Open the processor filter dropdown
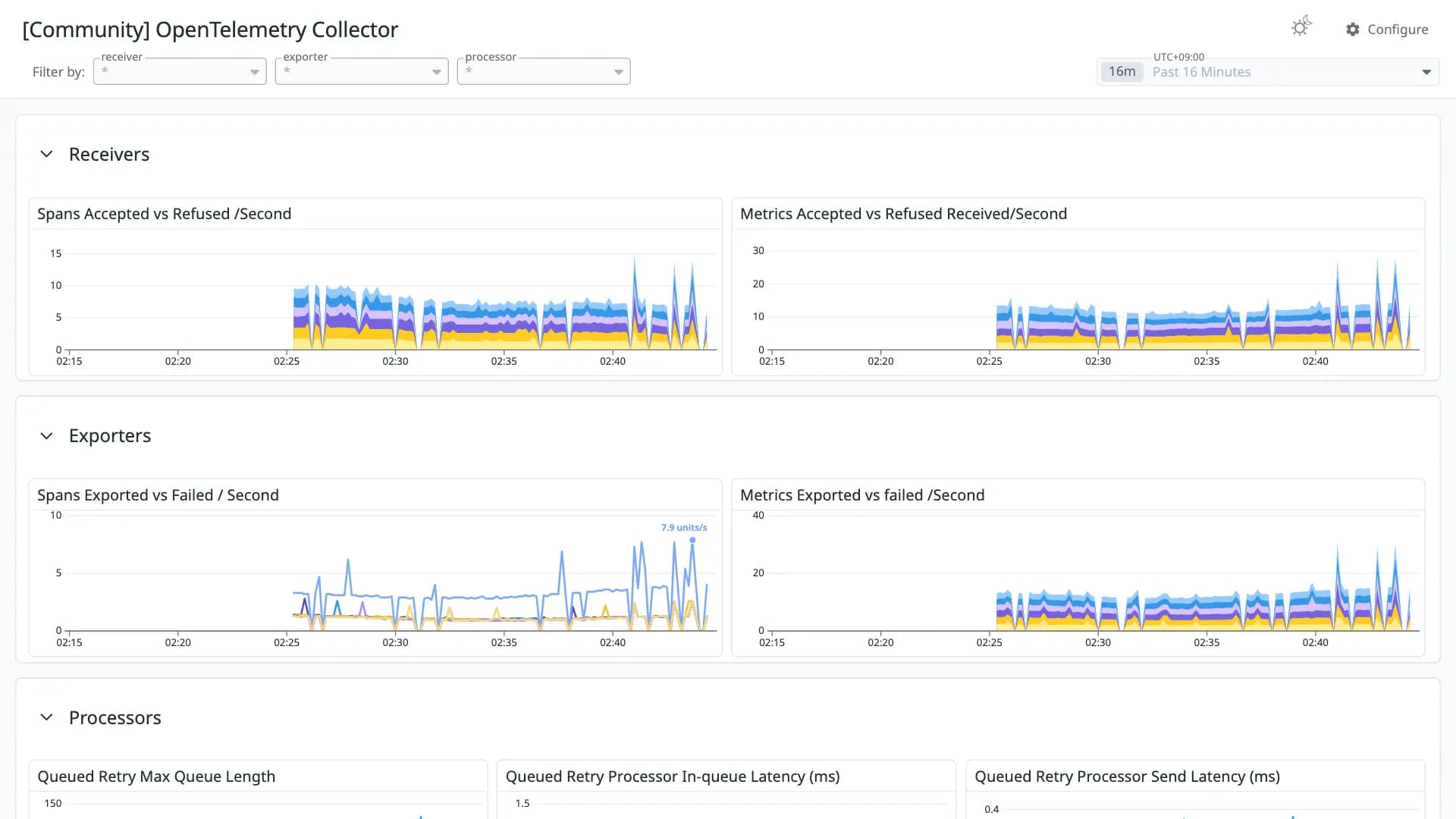Image resolution: width=1456 pixels, height=819 pixels. pyautogui.click(x=544, y=71)
